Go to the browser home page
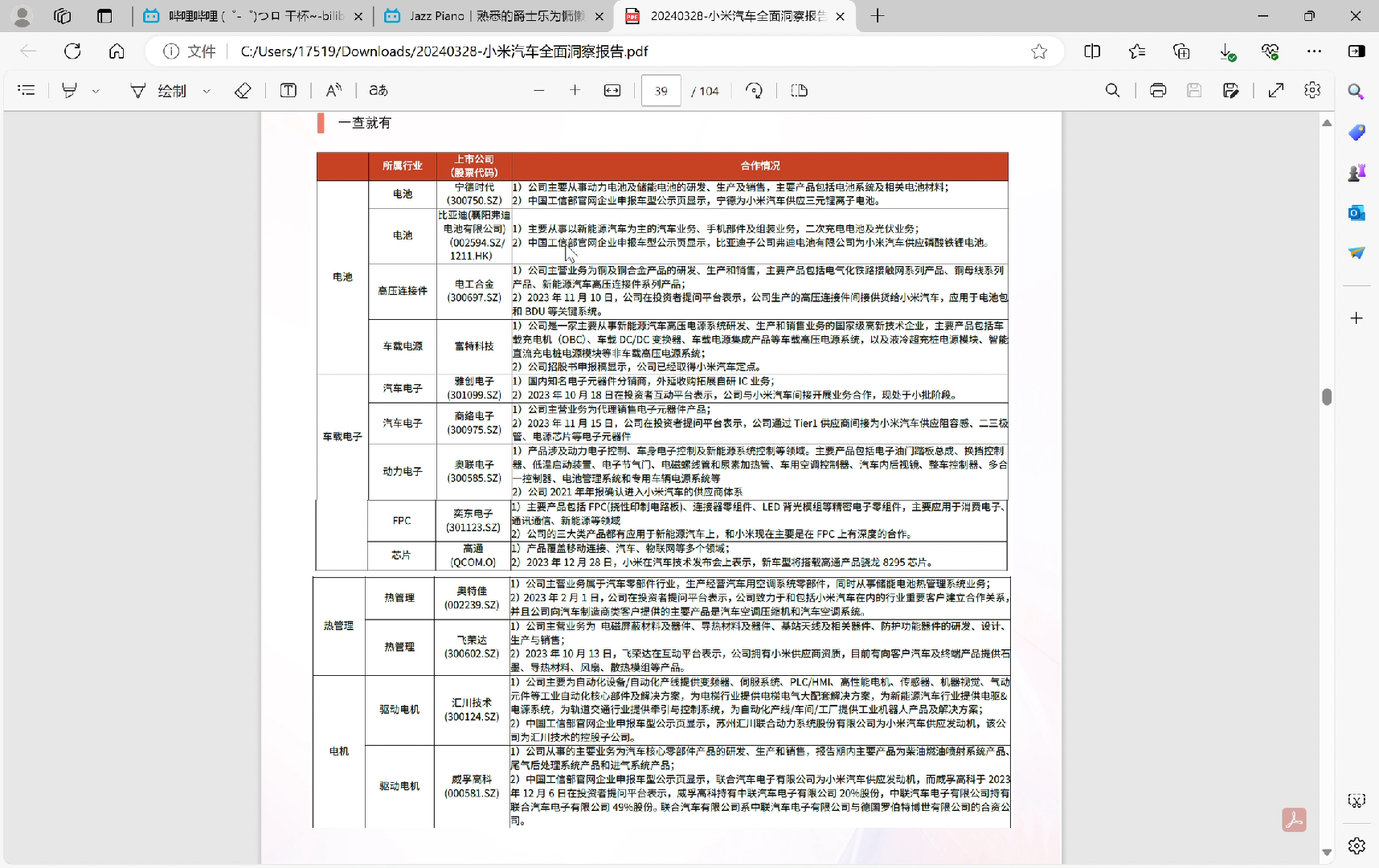Image resolution: width=1379 pixels, height=868 pixels. [x=117, y=51]
